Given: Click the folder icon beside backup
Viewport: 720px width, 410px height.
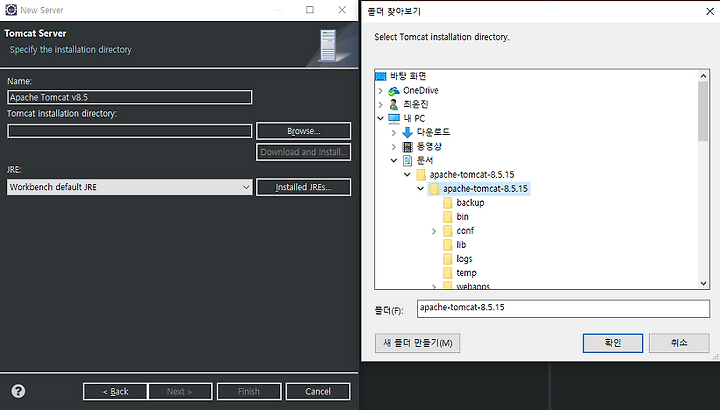Looking at the screenshot, I should point(448,203).
